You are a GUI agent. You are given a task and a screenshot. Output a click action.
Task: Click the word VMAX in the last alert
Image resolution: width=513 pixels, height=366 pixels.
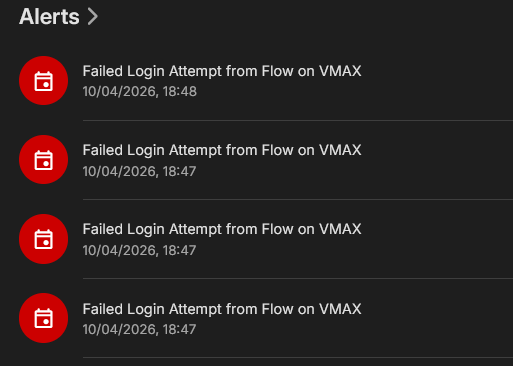pyautogui.click(x=340, y=309)
